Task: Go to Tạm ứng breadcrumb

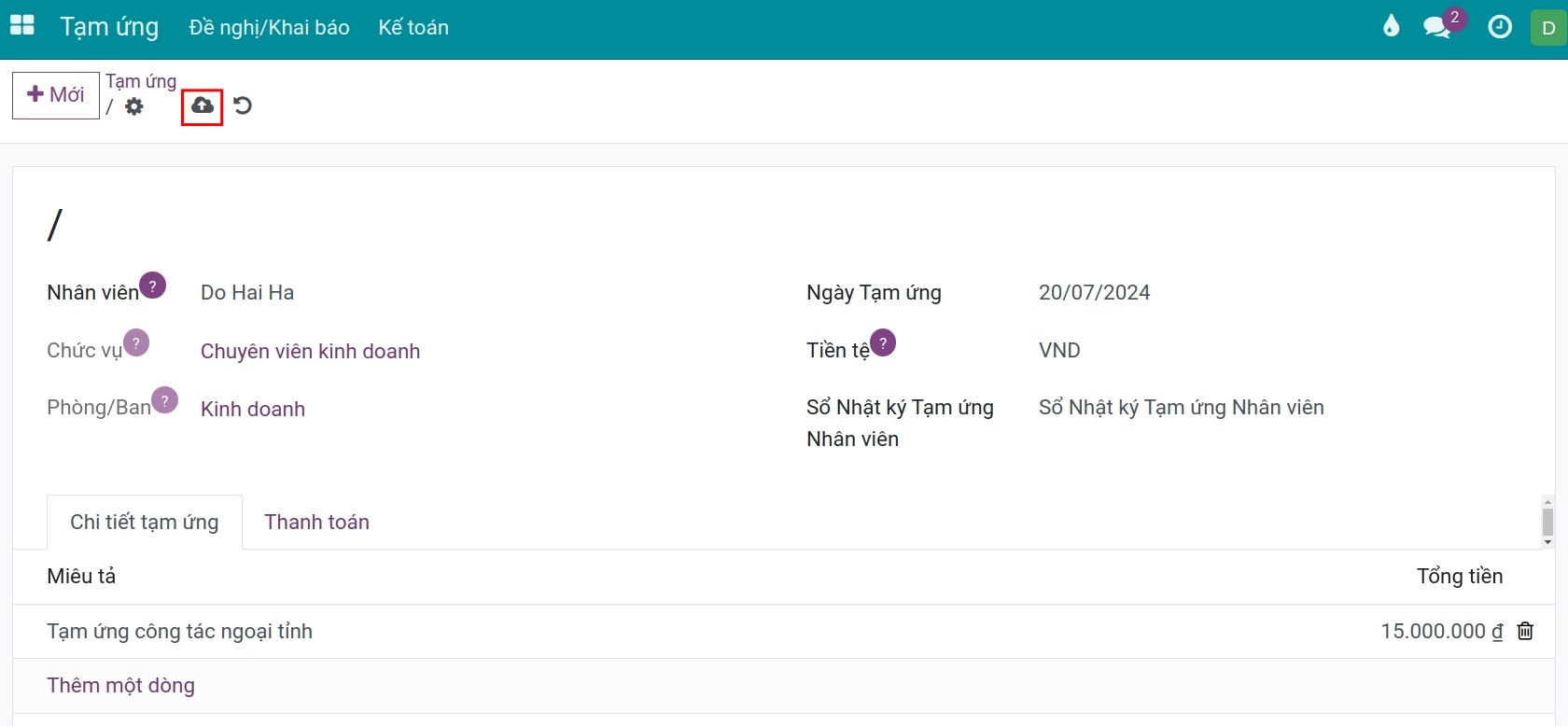Action: pyautogui.click(x=141, y=81)
